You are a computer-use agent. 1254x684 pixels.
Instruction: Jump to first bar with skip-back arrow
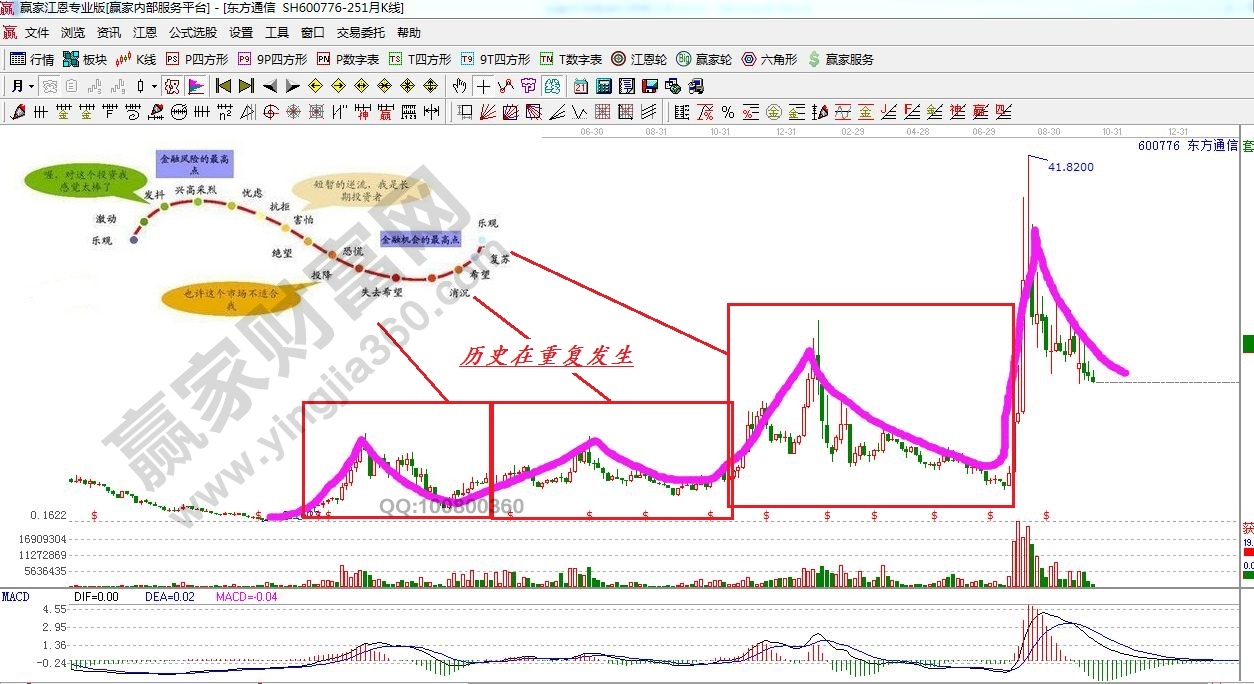tap(223, 86)
